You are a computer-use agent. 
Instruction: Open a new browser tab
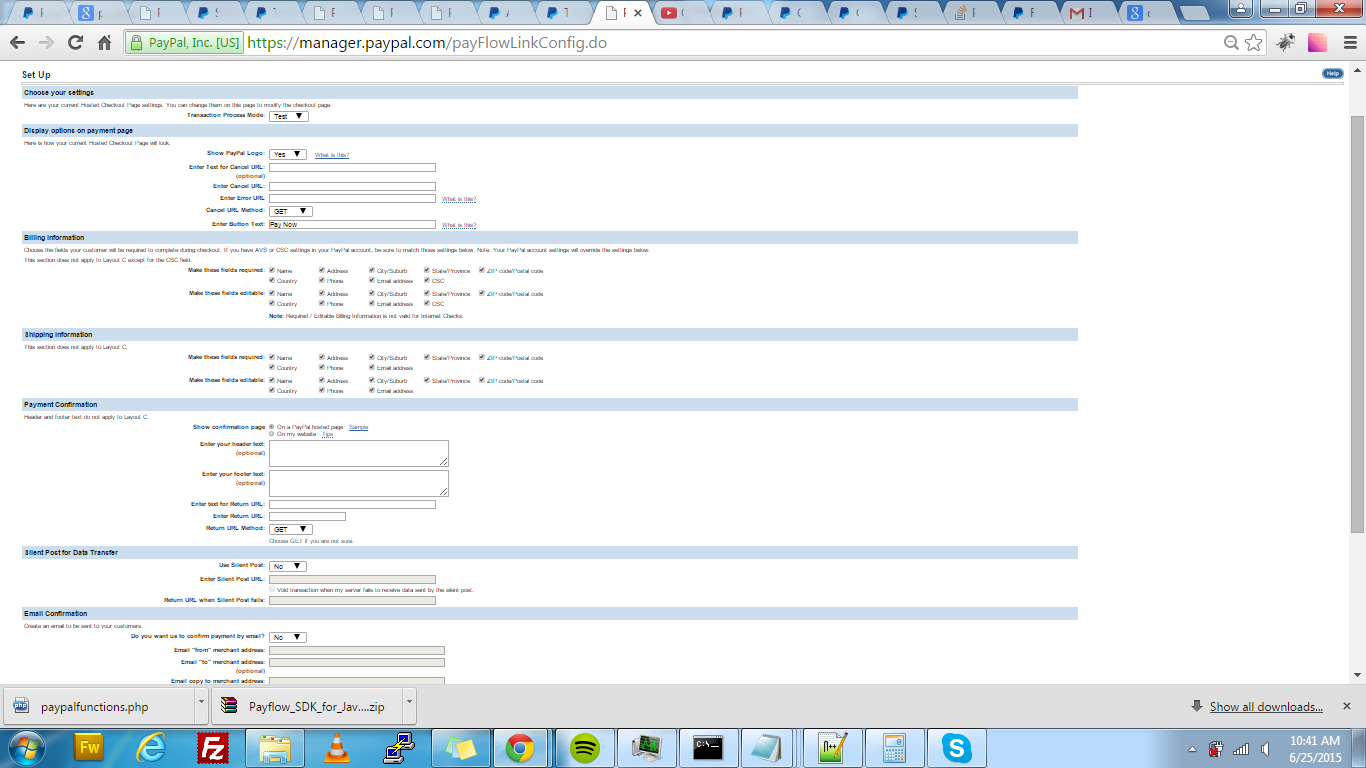pyautogui.click(x=1194, y=14)
